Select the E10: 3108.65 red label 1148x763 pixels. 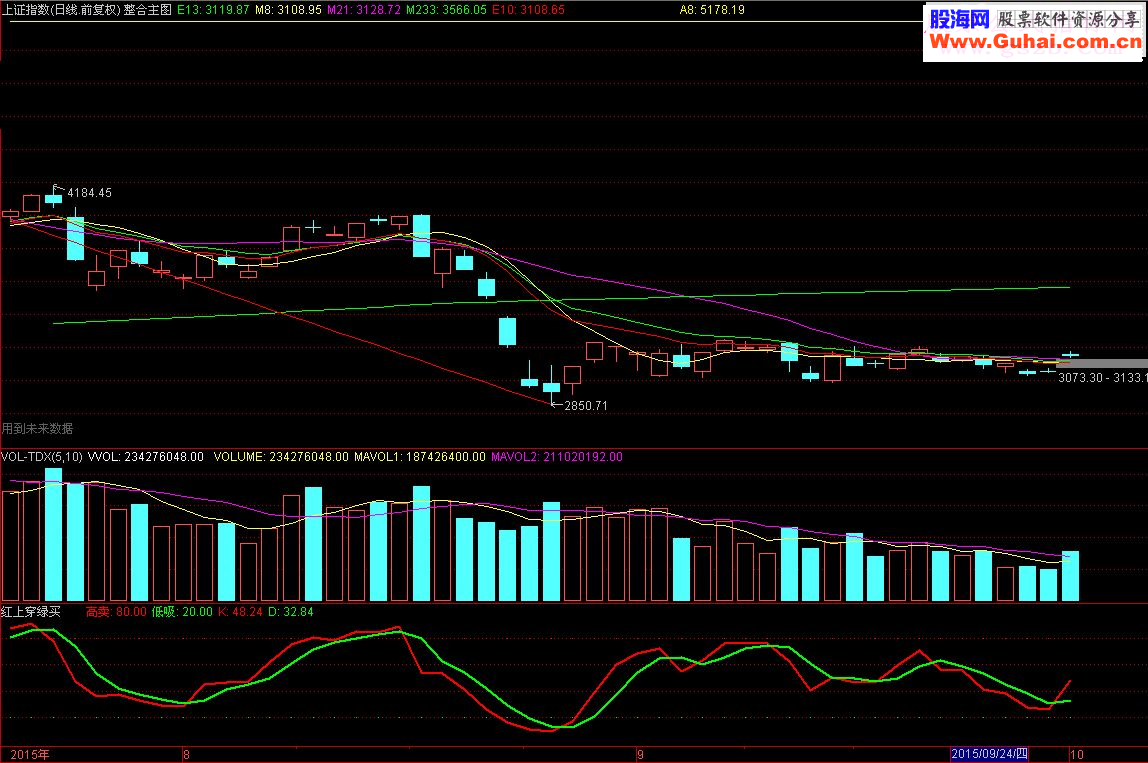pyautogui.click(x=528, y=10)
